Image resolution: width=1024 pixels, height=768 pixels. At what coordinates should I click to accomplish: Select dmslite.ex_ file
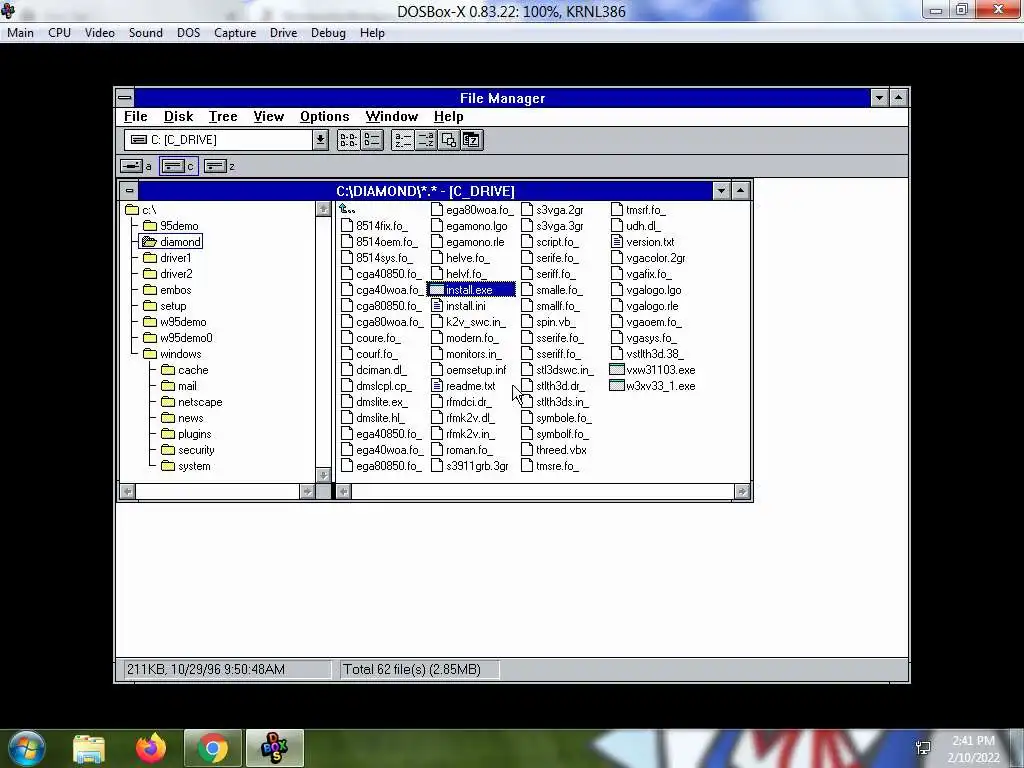374,402
